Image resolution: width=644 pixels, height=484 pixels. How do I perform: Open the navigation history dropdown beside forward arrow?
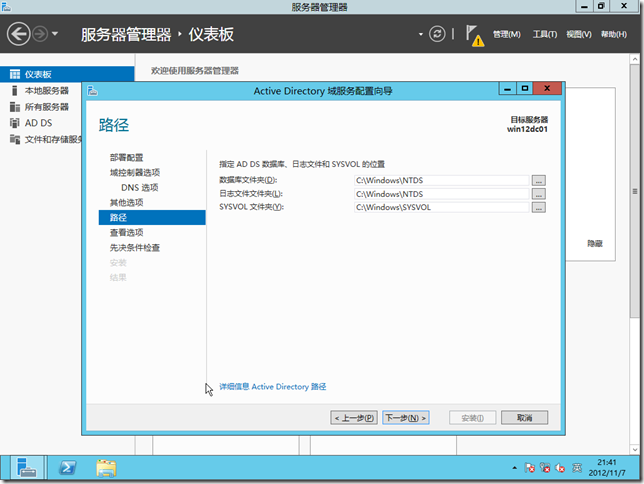(55, 34)
